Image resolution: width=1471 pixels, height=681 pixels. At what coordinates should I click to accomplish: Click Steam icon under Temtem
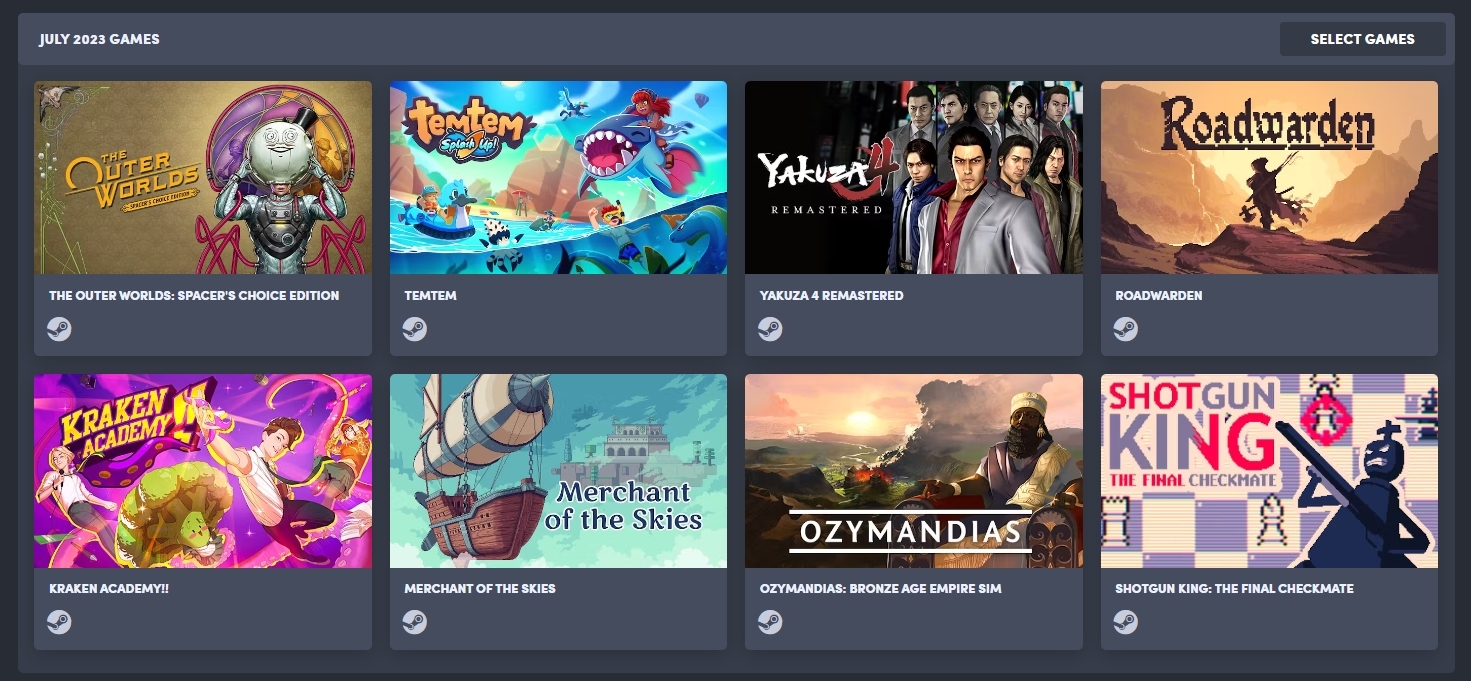415,329
